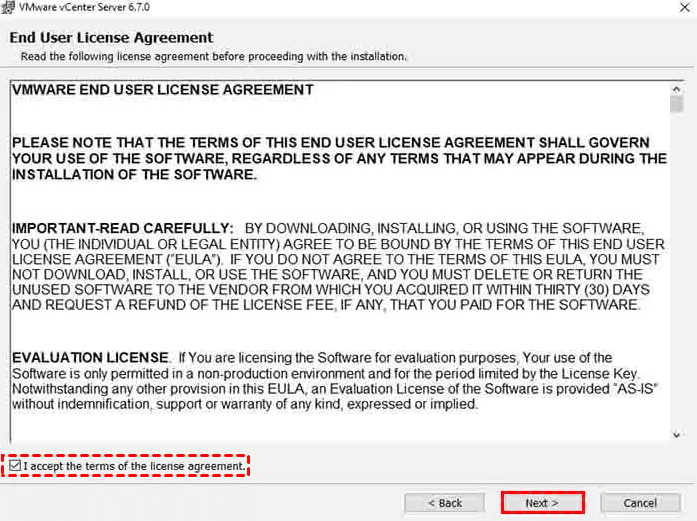Cancel the vCenter Server installation
Viewport: 697px width, 521px height.
(x=640, y=503)
